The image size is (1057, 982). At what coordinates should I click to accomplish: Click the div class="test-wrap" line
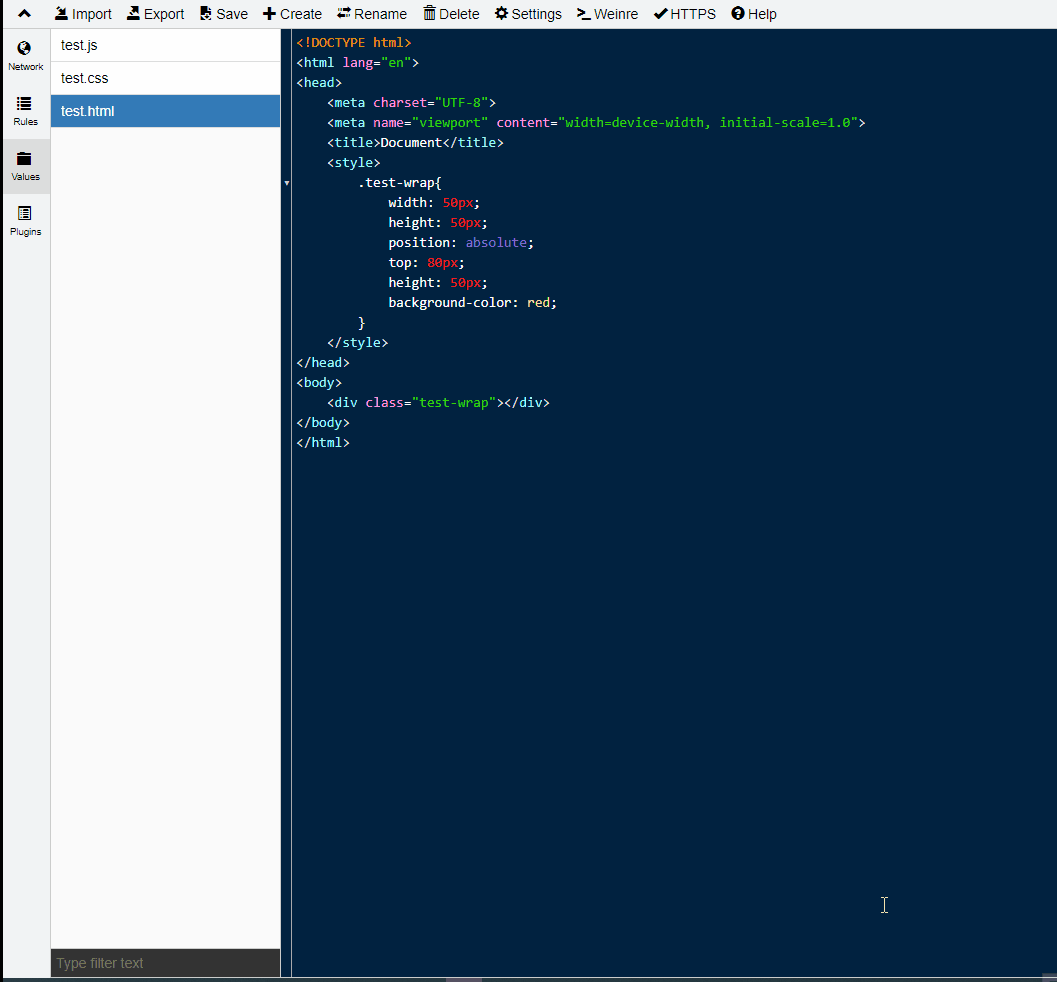[438, 402]
